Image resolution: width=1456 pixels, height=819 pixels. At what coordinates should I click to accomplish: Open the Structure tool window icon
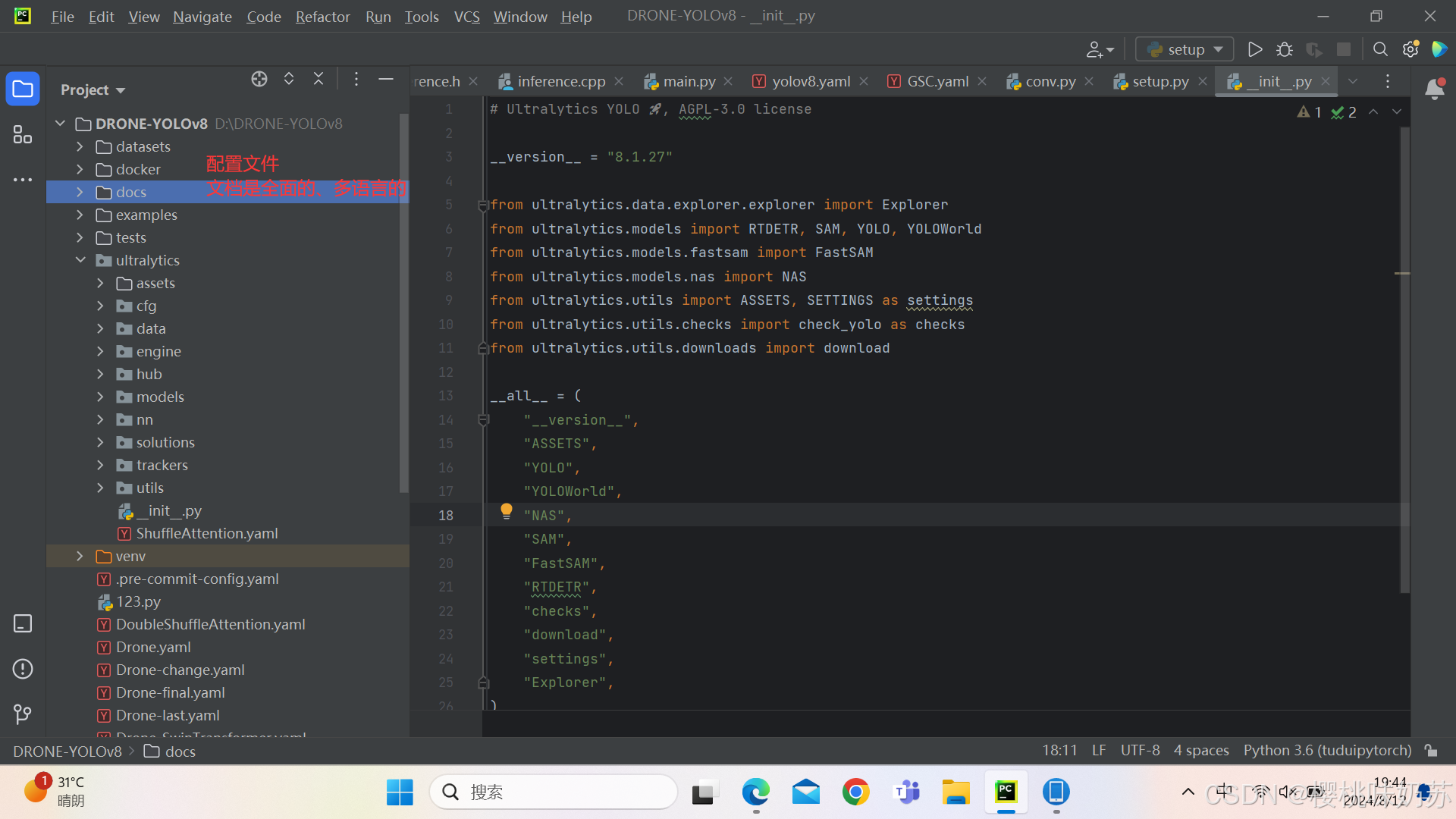pyautogui.click(x=23, y=135)
